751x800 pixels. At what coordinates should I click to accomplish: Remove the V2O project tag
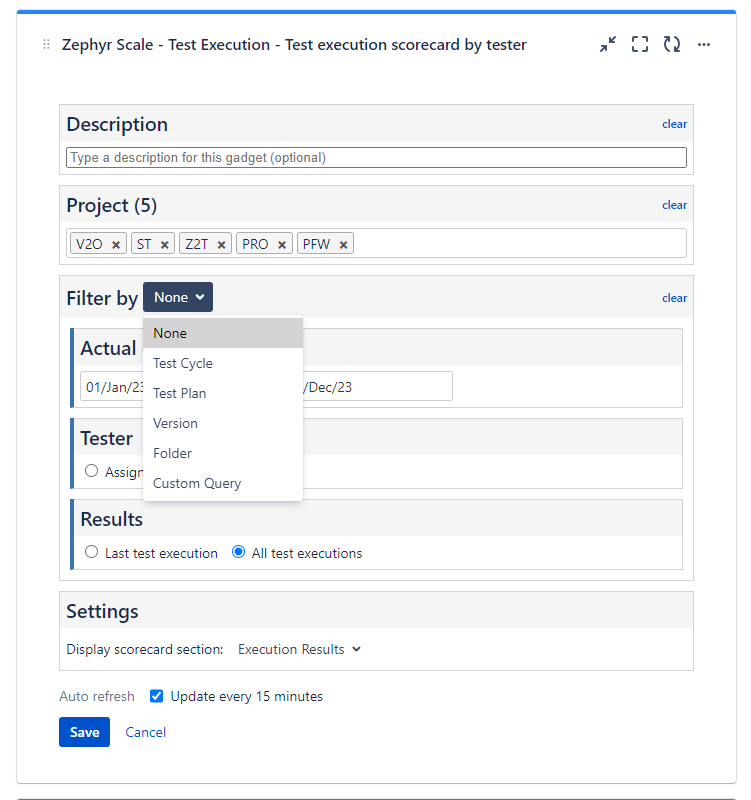pyautogui.click(x=116, y=244)
